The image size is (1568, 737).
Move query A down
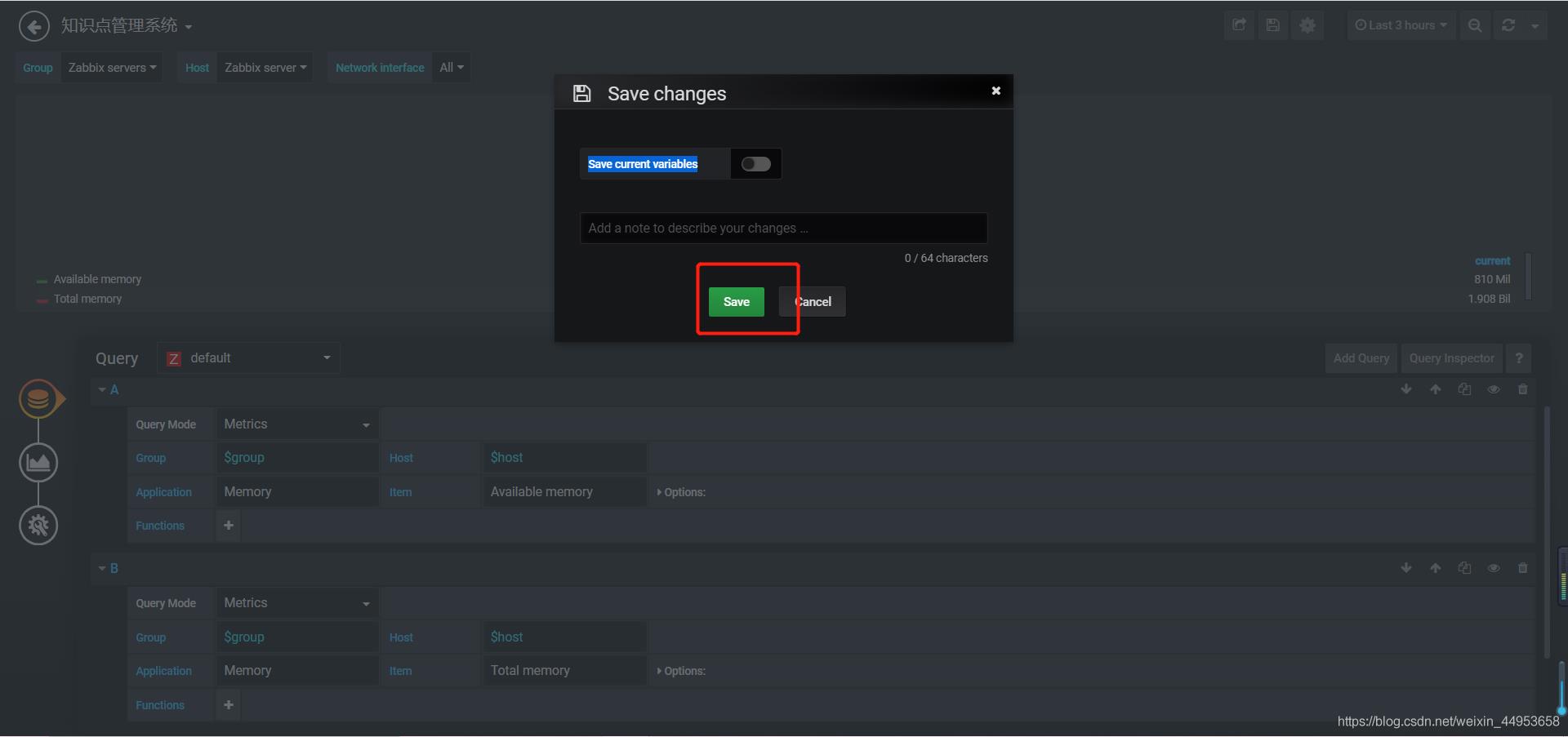point(1406,389)
